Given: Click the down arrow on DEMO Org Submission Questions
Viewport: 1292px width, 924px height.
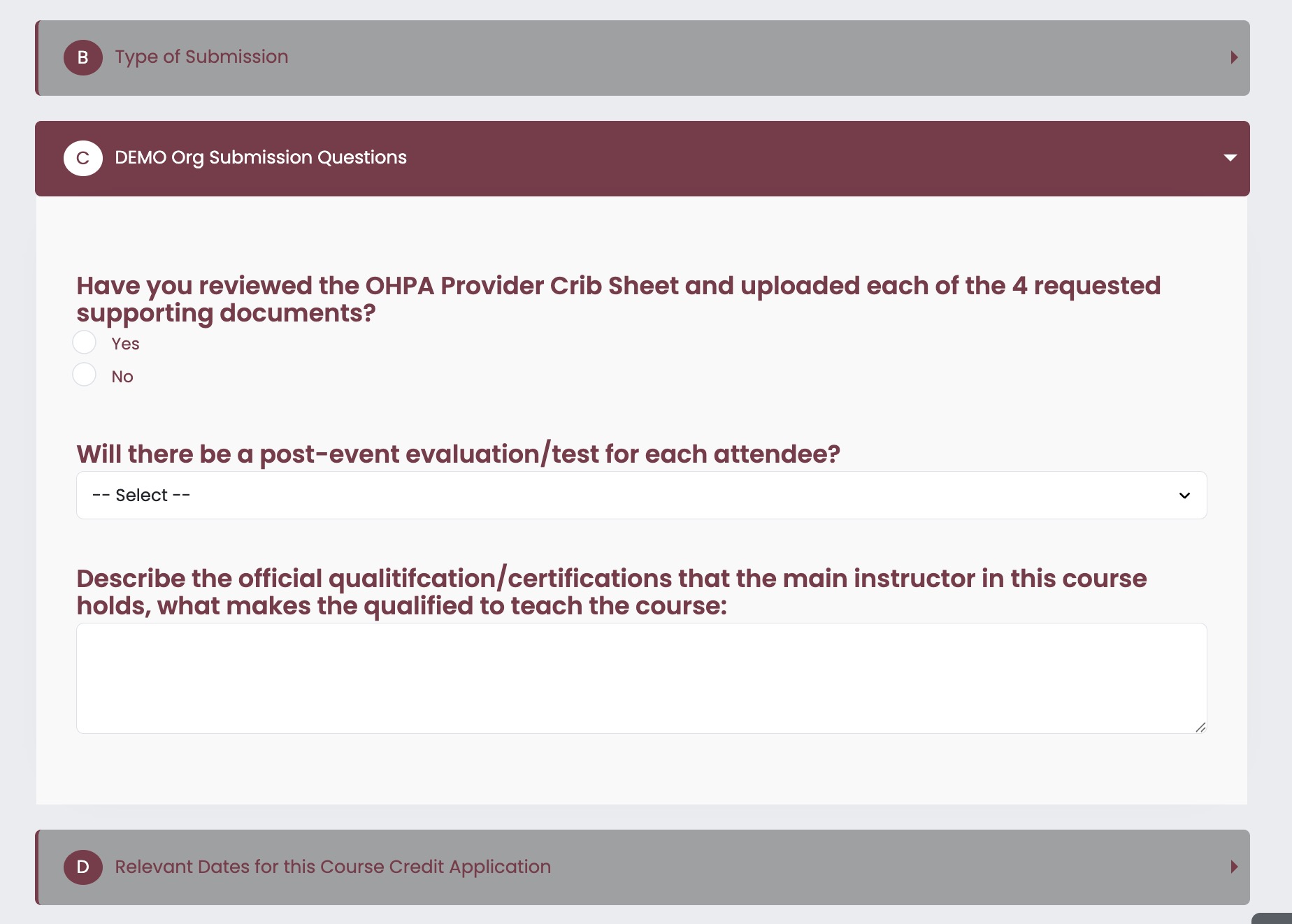Looking at the screenshot, I should click(1230, 158).
